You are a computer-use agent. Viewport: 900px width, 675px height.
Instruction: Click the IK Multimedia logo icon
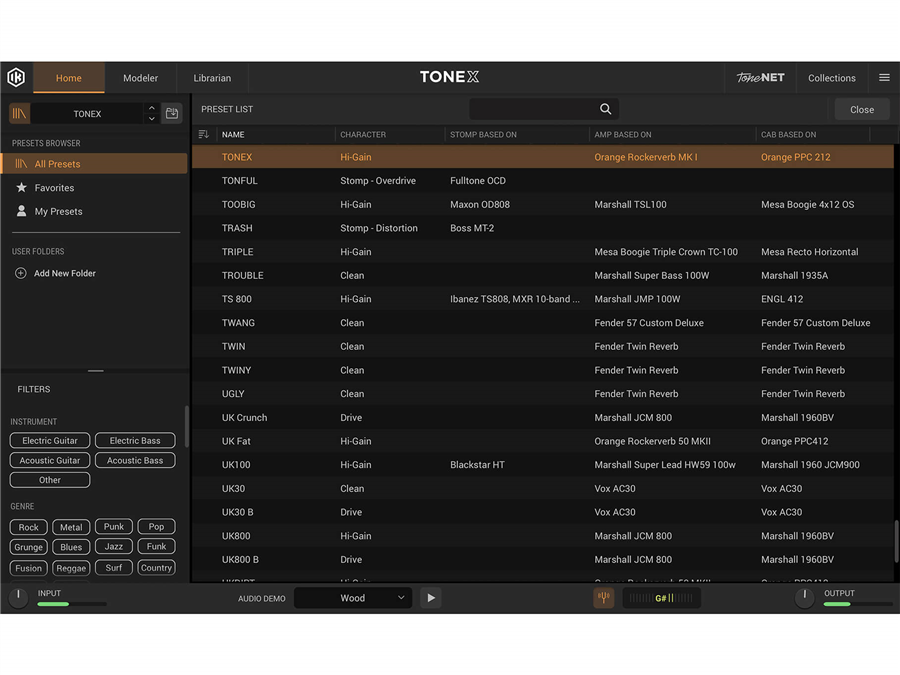[16, 78]
